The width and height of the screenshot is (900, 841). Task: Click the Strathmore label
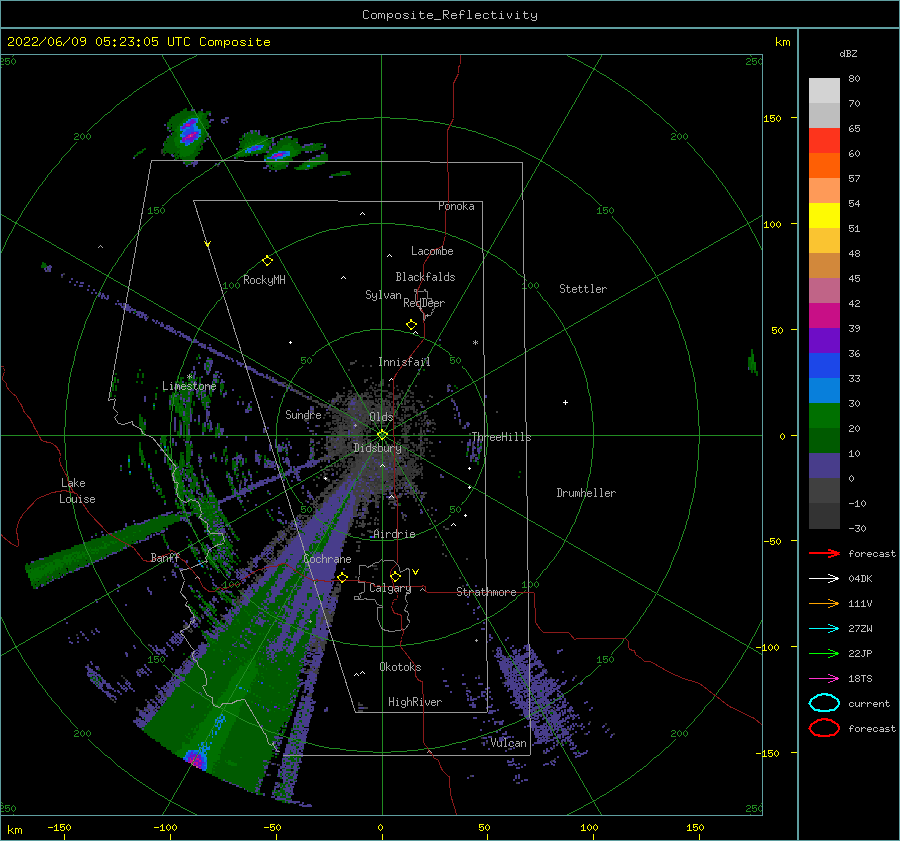[486, 592]
